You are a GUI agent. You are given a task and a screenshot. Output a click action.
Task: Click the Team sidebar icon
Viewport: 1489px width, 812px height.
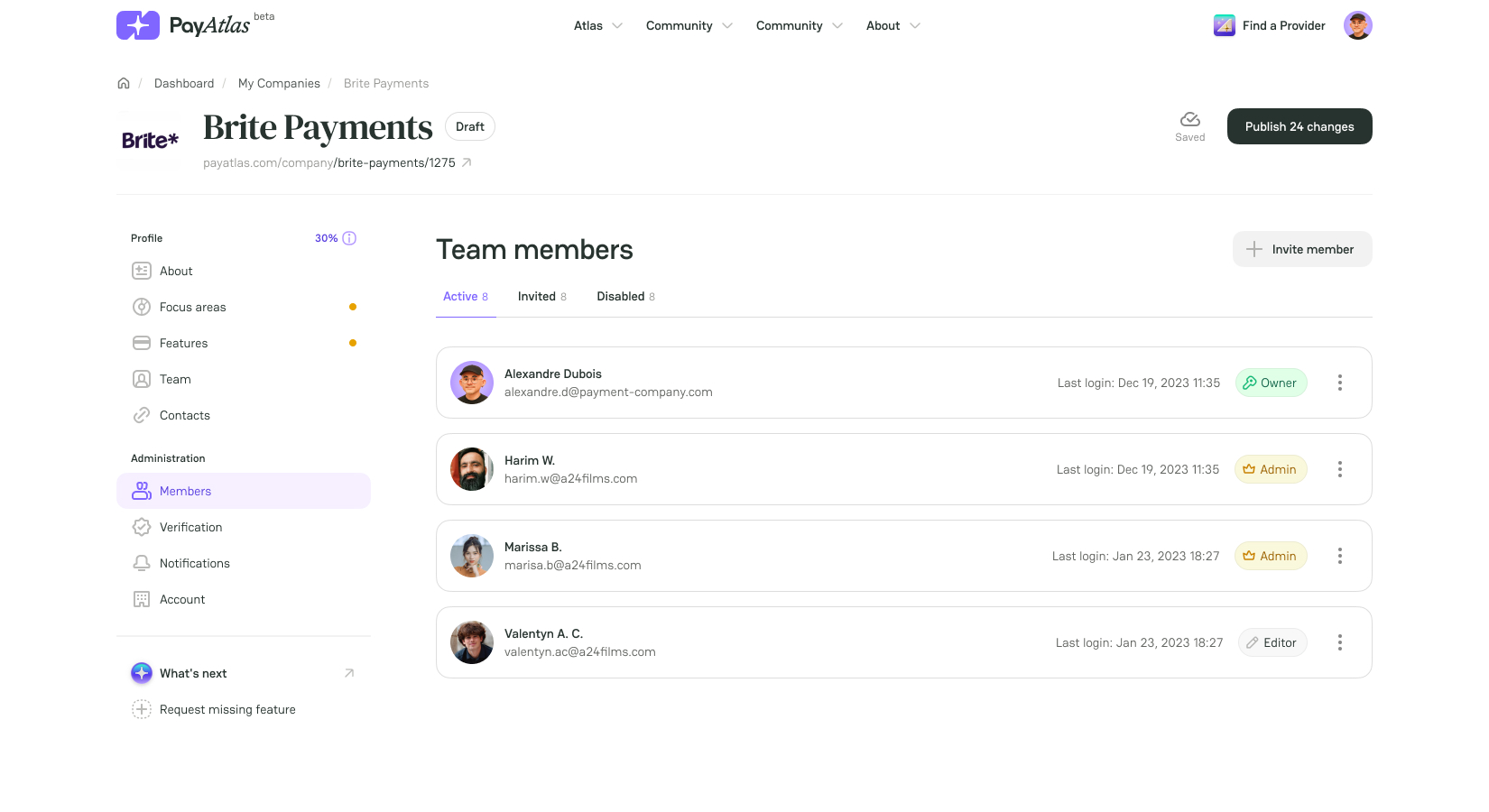[142, 379]
